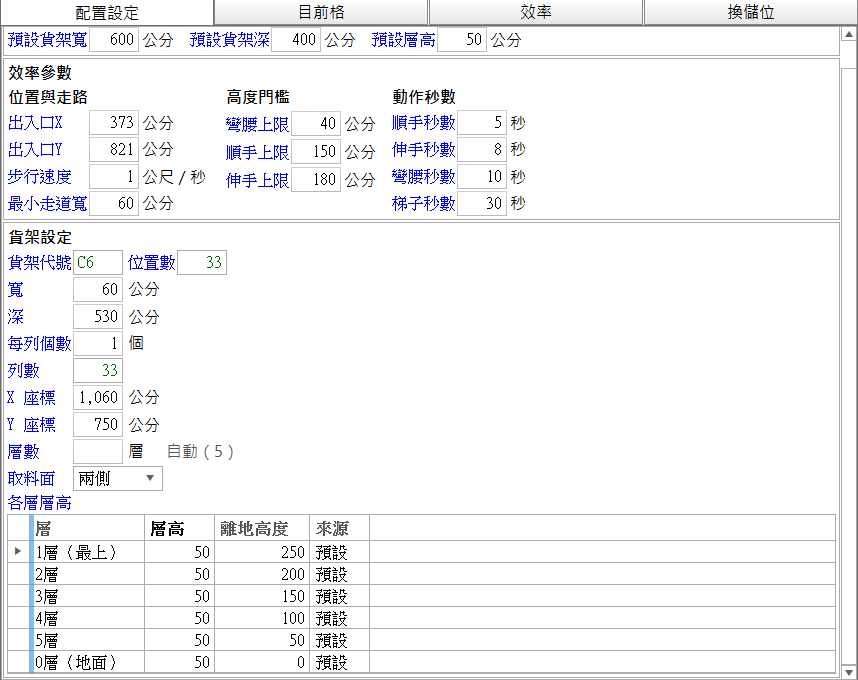The height and width of the screenshot is (680, 858).
Task: Click the scrollbar down arrow
Action: [x=849, y=671]
